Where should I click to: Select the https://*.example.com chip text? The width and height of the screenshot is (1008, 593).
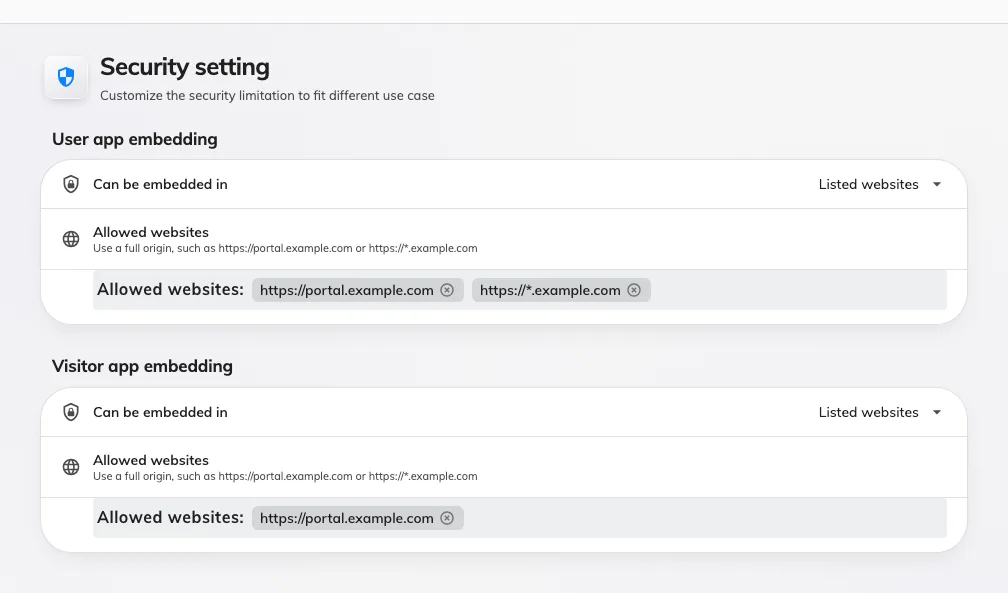(x=550, y=290)
